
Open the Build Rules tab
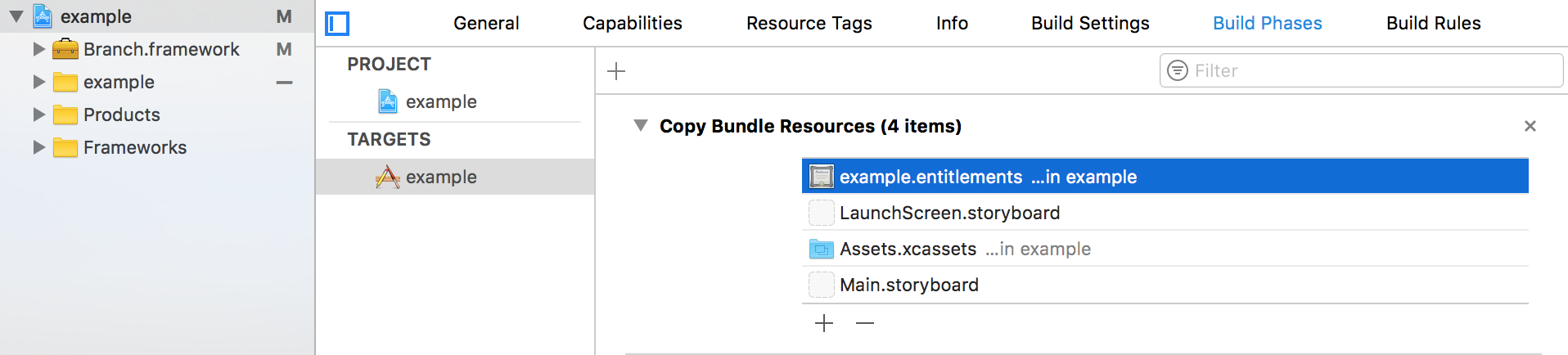click(1434, 23)
